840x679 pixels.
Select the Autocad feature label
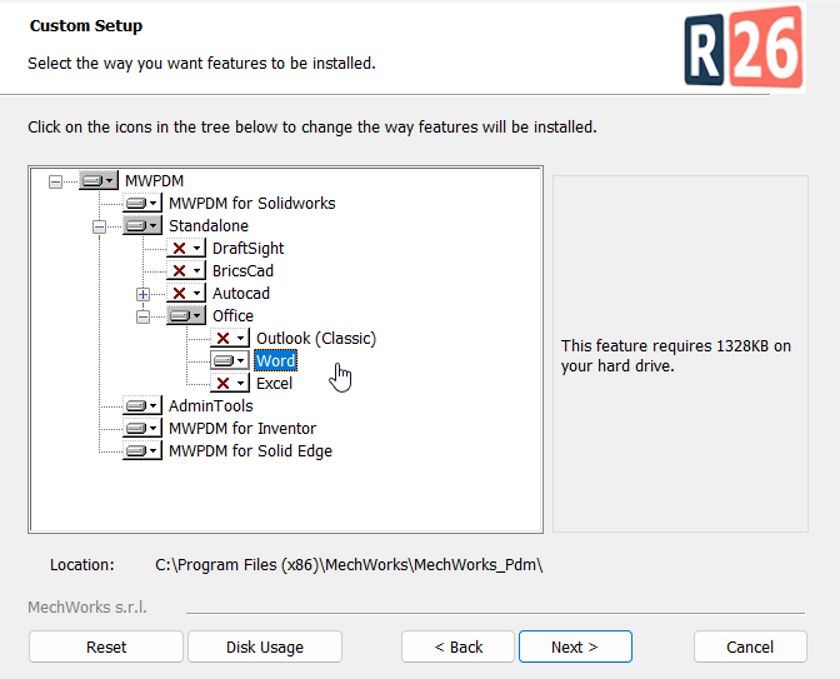tap(241, 293)
